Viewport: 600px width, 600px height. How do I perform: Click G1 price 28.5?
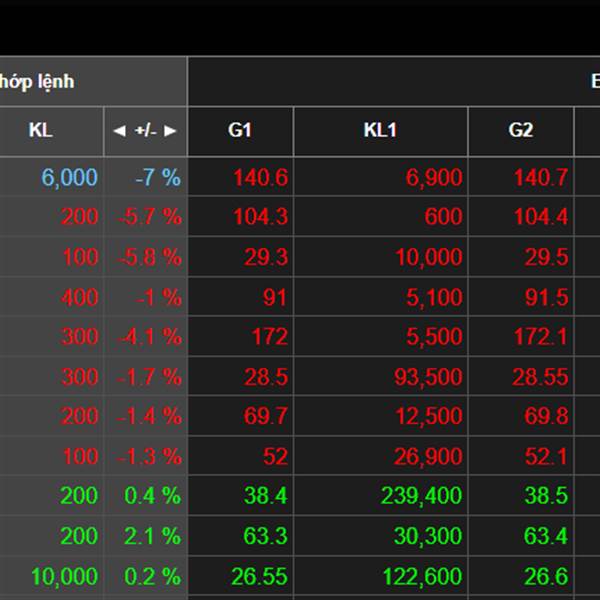(x=266, y=377)
